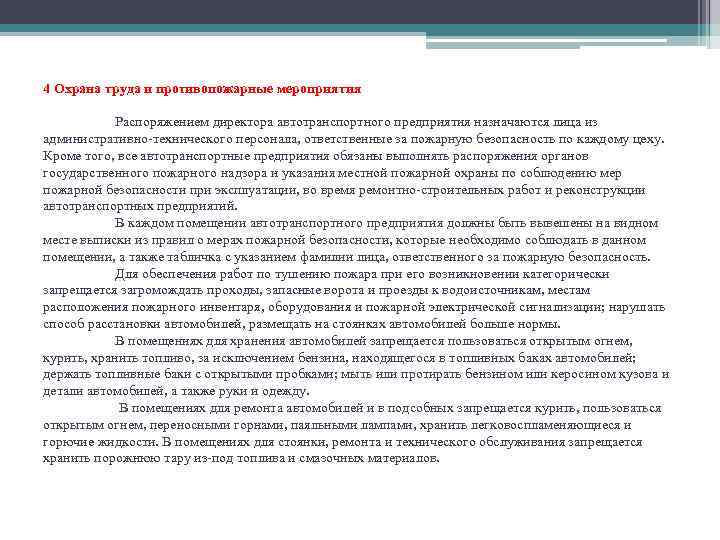Click the words "а также руки и одежду."
The width and height of the screenshot is (720, 540).
click(x=241, y=392)
